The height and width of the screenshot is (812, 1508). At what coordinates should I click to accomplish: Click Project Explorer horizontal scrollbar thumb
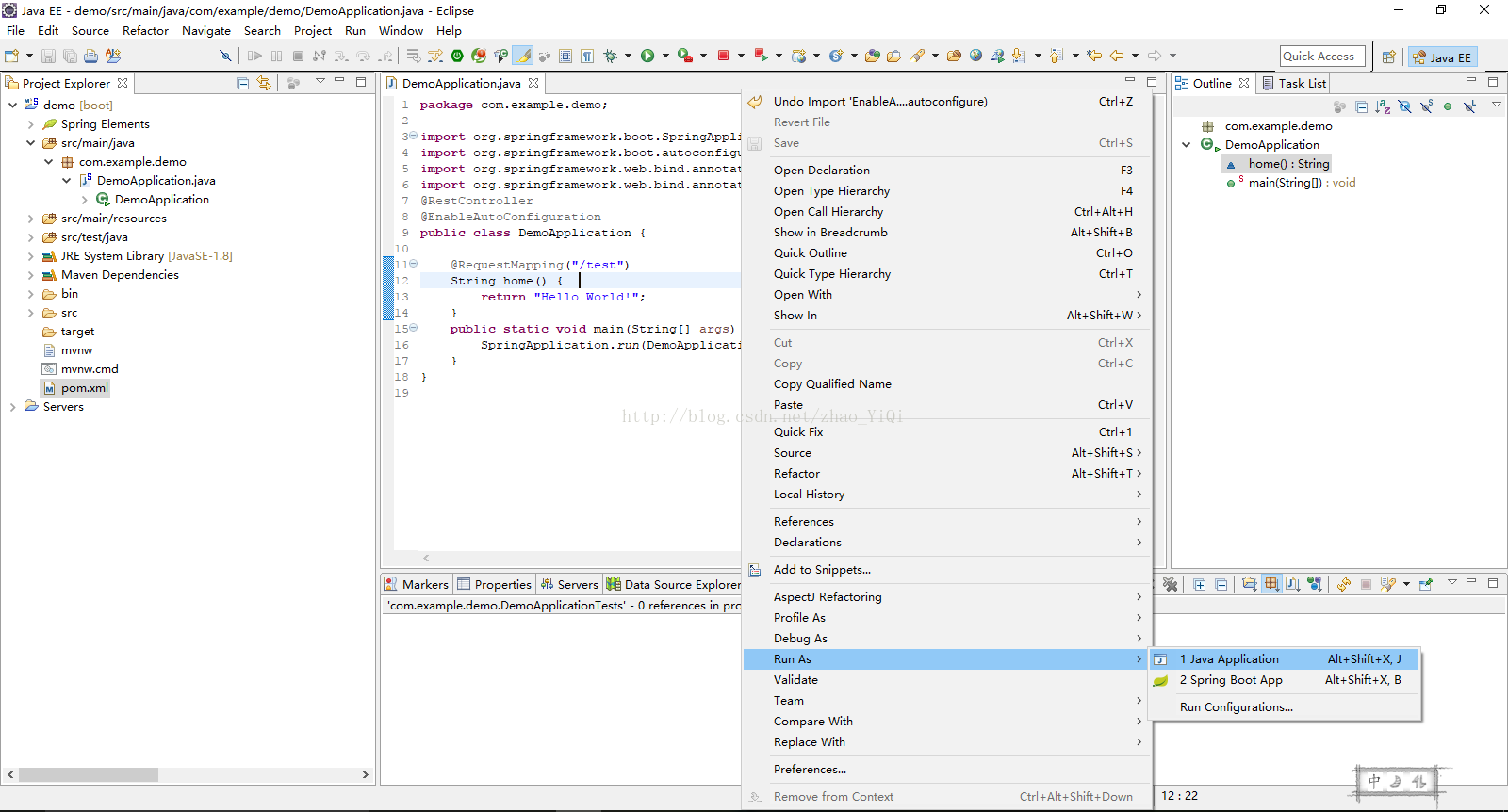pos(89,774)
